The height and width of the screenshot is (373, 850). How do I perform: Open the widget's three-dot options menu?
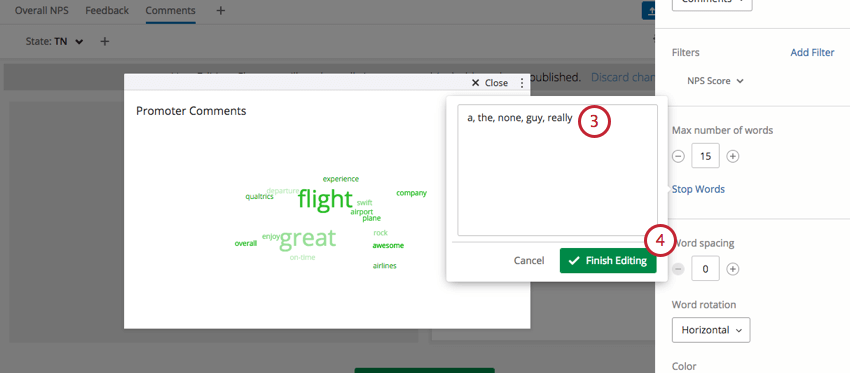(x=522, y=82)
